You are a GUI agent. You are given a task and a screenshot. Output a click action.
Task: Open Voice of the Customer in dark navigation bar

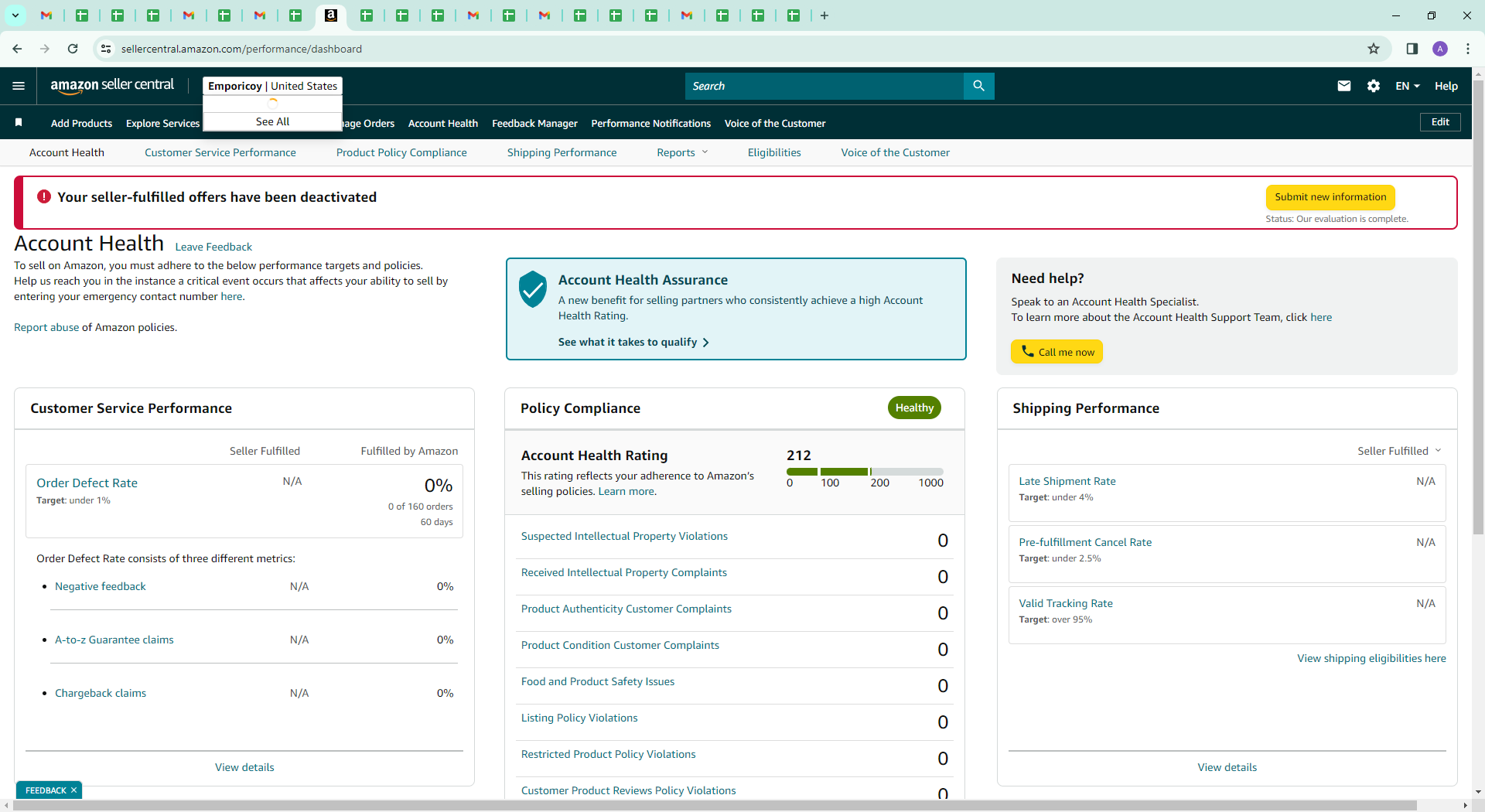[775, 123]
